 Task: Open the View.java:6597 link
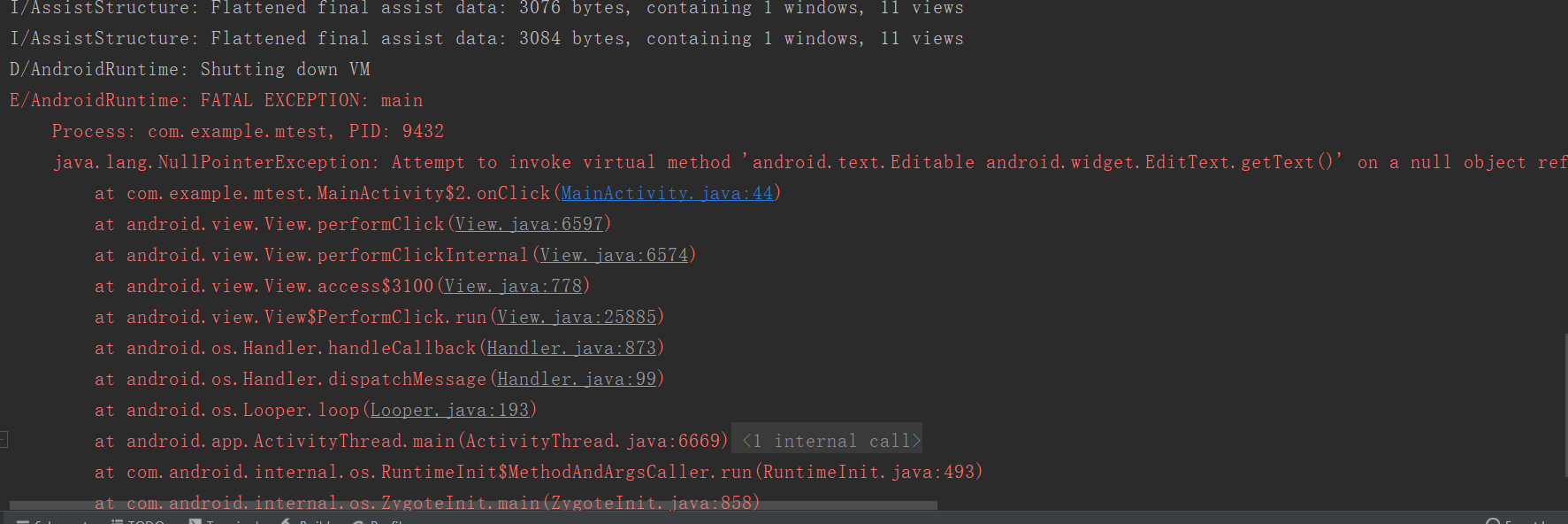click(x=529, y=224)
